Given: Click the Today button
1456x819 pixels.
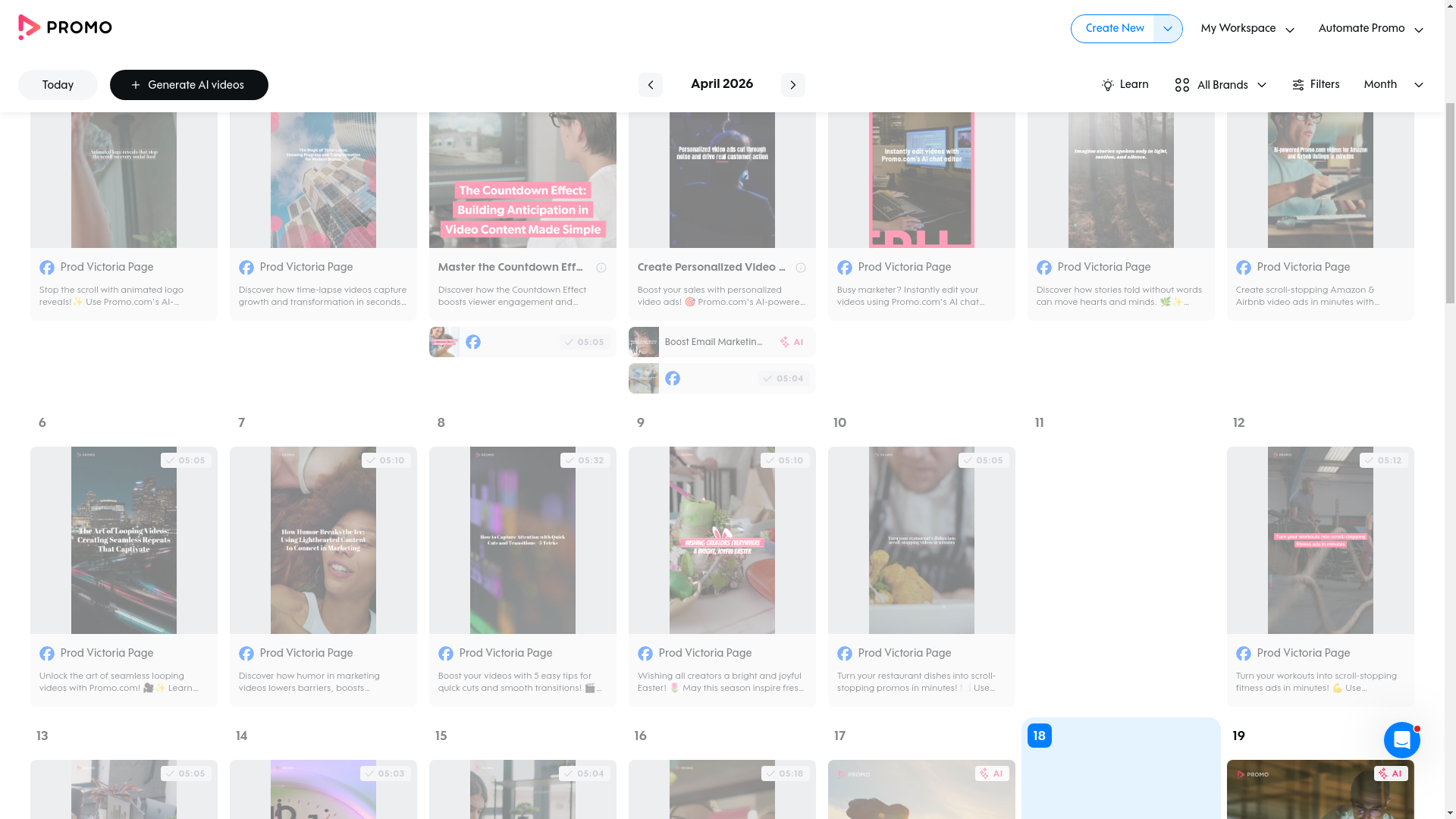Looking at the screenshot, I should click(x=58, y=85).
